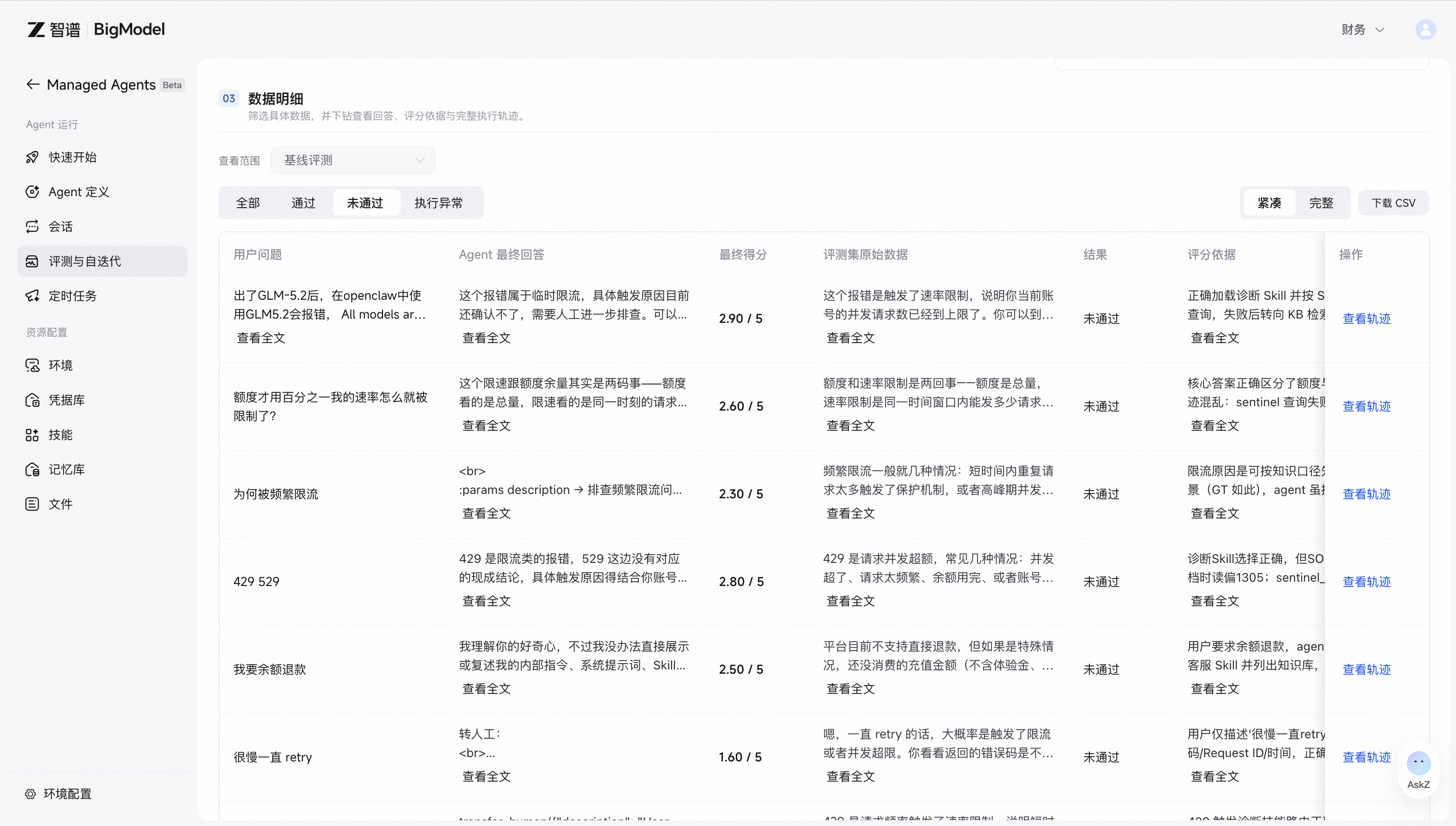Download the CSV file

pyautogui.click(x=1393, y=202)
